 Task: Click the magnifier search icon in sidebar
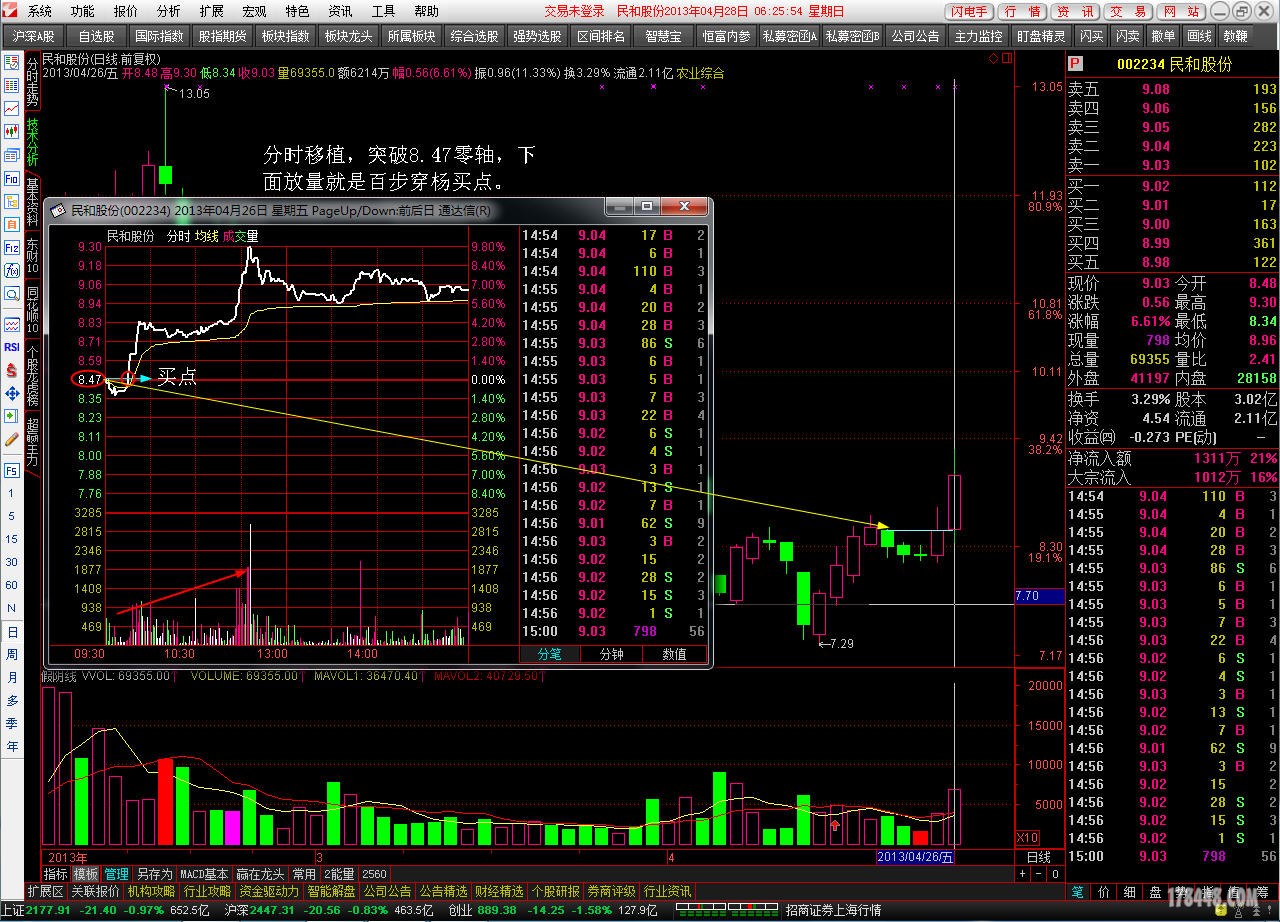12,294
